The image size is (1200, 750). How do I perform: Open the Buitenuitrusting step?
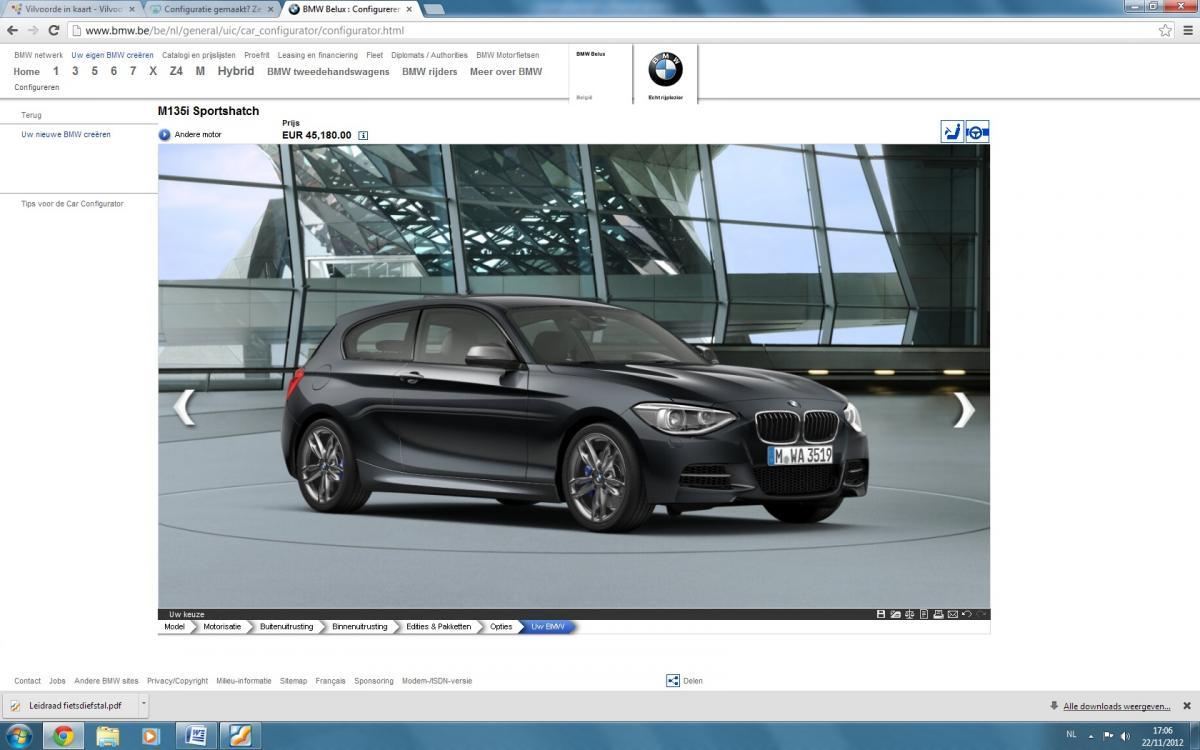[286, 627]
